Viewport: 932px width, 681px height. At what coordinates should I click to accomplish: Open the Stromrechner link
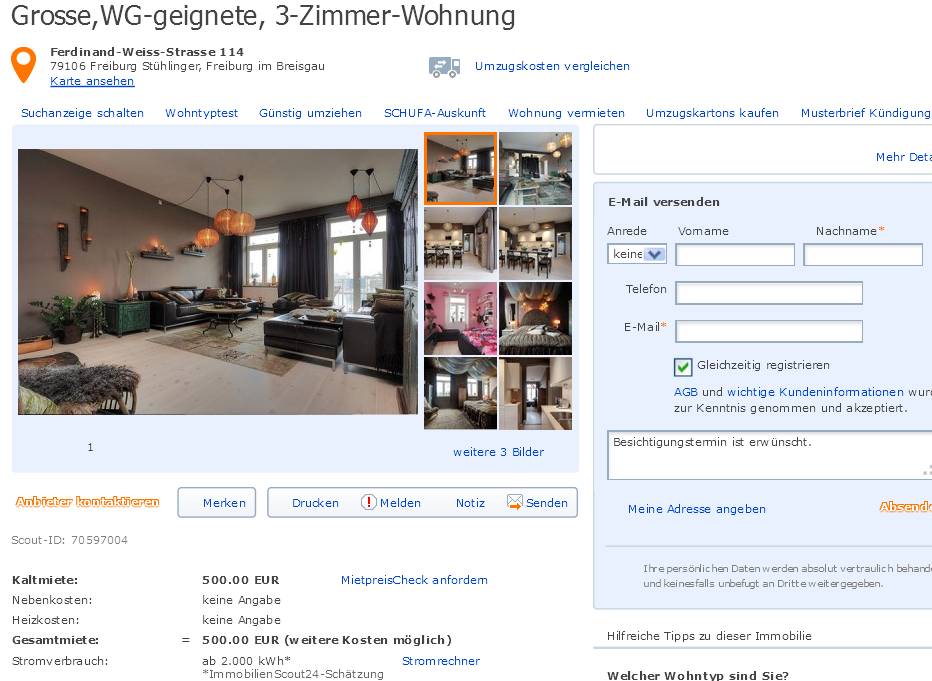(440, 661)
